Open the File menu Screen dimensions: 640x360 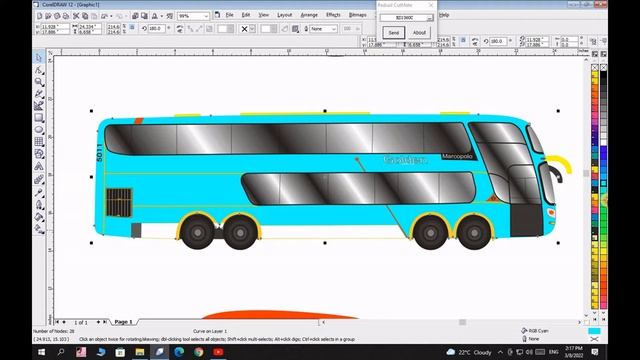pos(229,15)
